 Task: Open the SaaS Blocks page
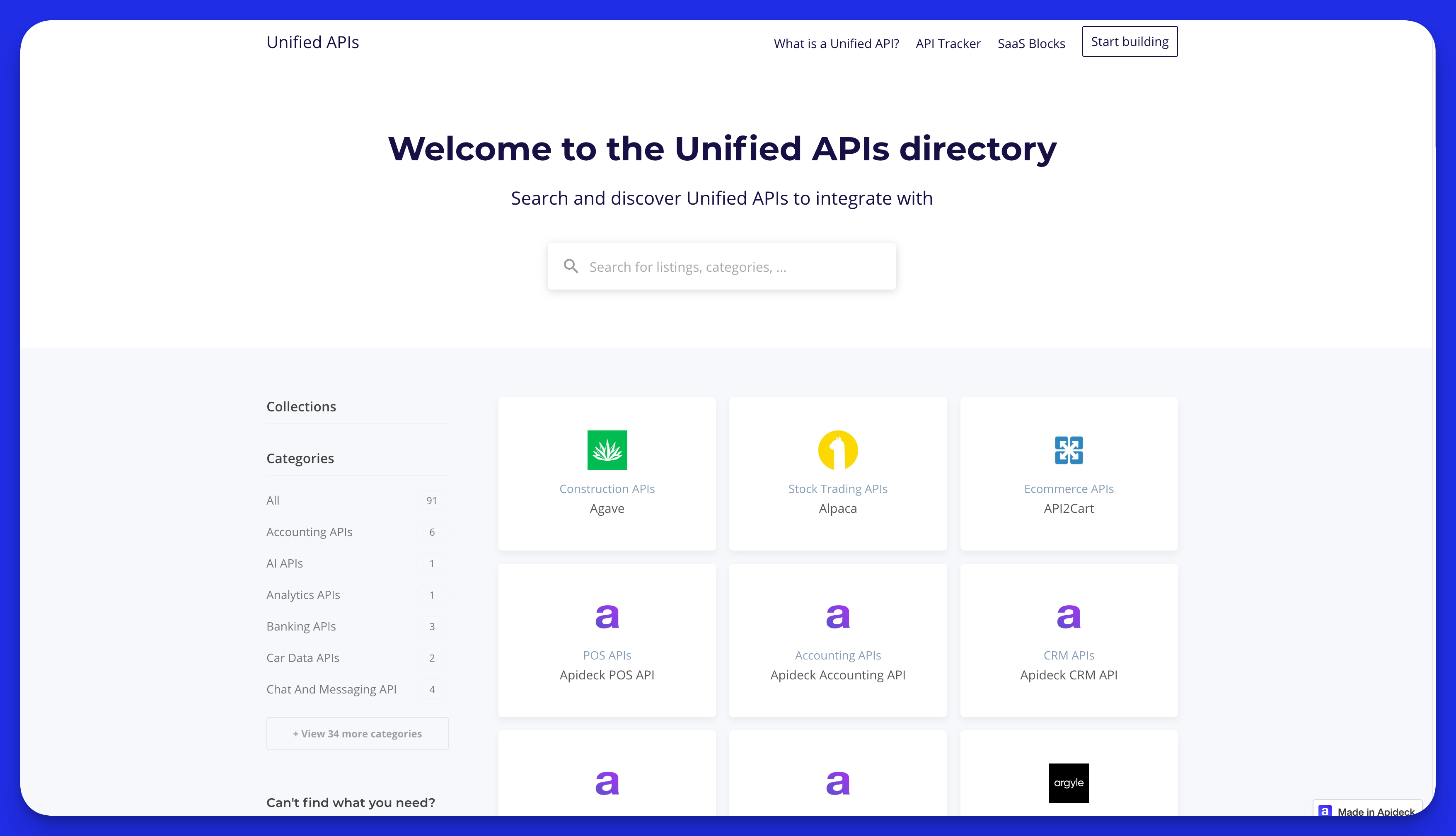click(1031, 43)
